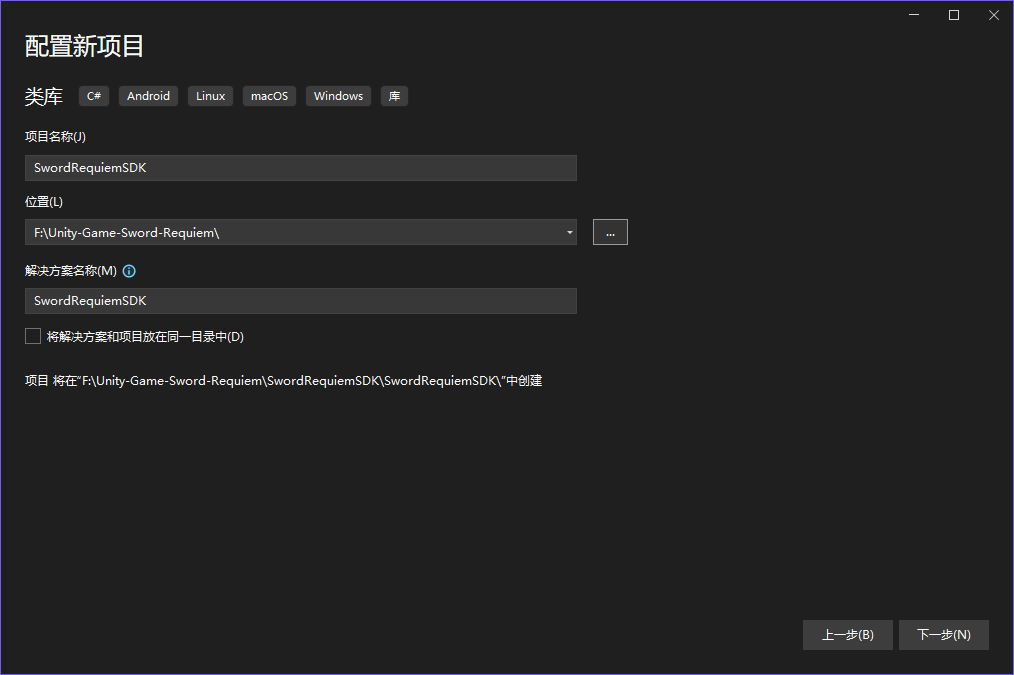Click the info icon beside 解决方案名称
The width and height of the screenshot is (1014, 675).
pyautogui.click(x=129, y=271)
